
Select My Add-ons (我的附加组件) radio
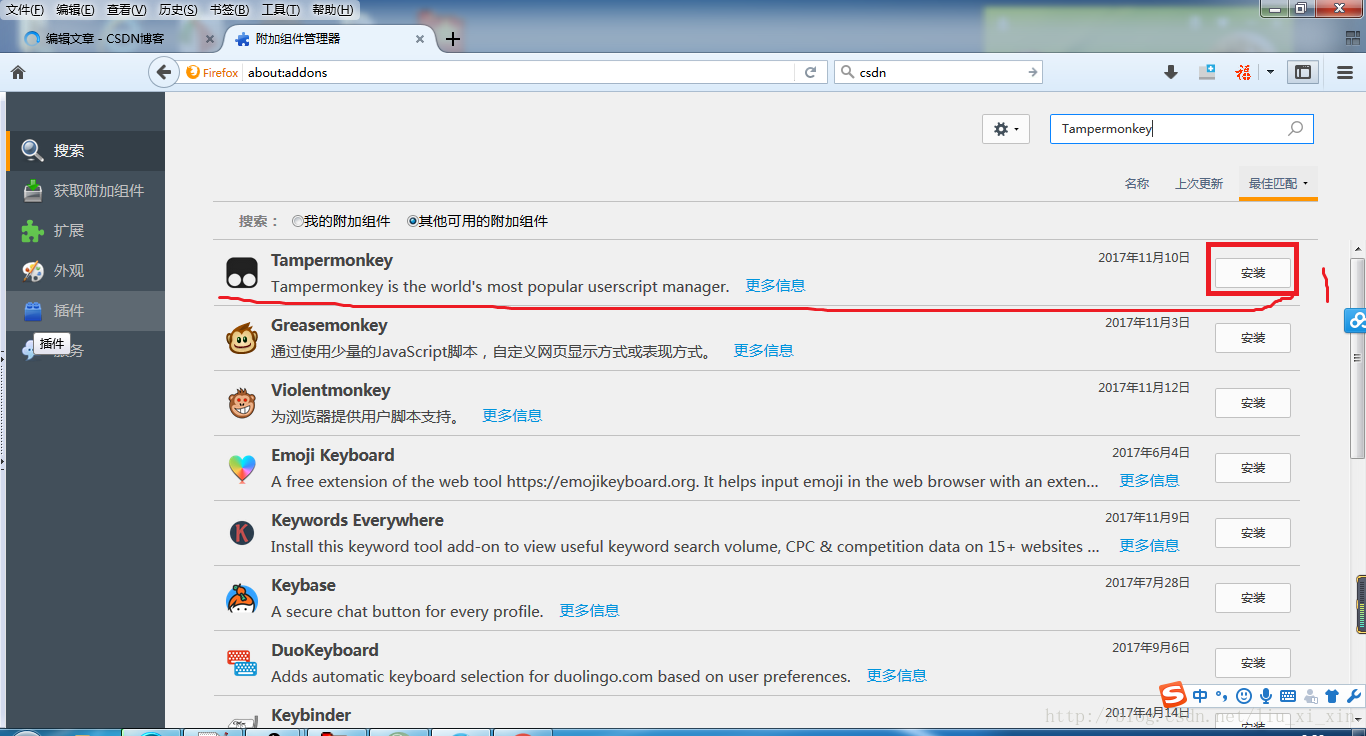point(297,221)
